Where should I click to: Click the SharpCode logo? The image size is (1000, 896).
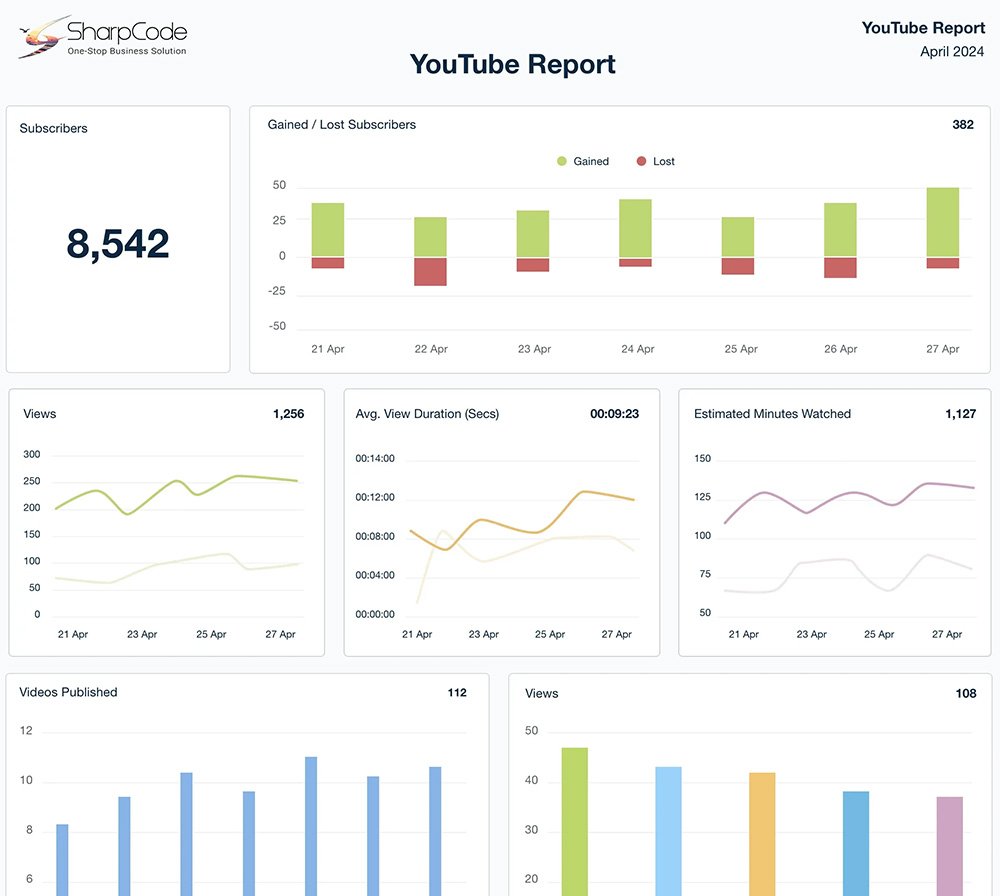tap(103, 38)
